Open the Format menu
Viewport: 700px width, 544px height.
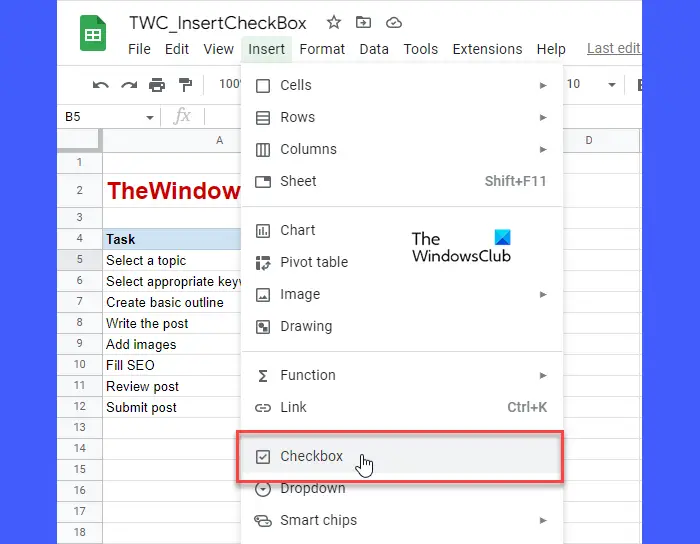click(x=322, y=49)
